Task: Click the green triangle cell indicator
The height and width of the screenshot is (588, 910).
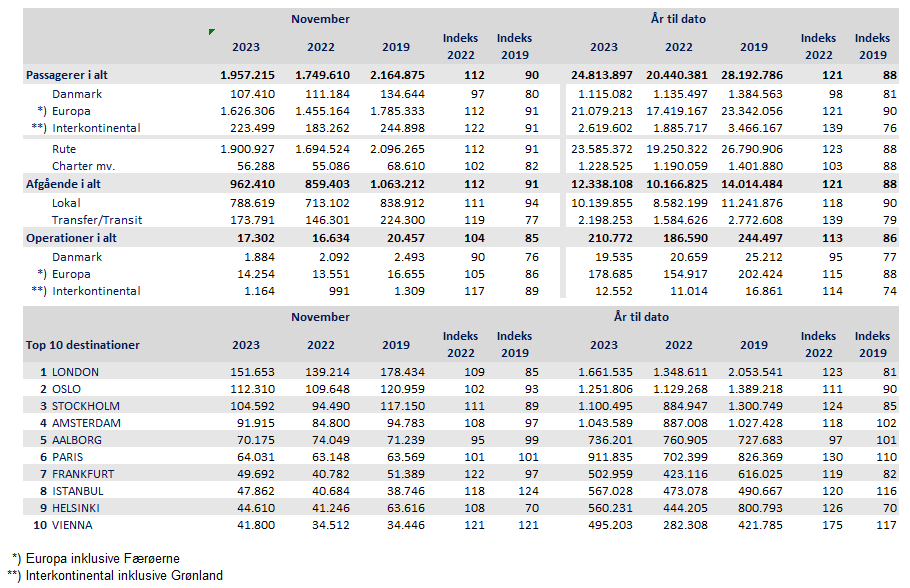Action: pos(212,33)
